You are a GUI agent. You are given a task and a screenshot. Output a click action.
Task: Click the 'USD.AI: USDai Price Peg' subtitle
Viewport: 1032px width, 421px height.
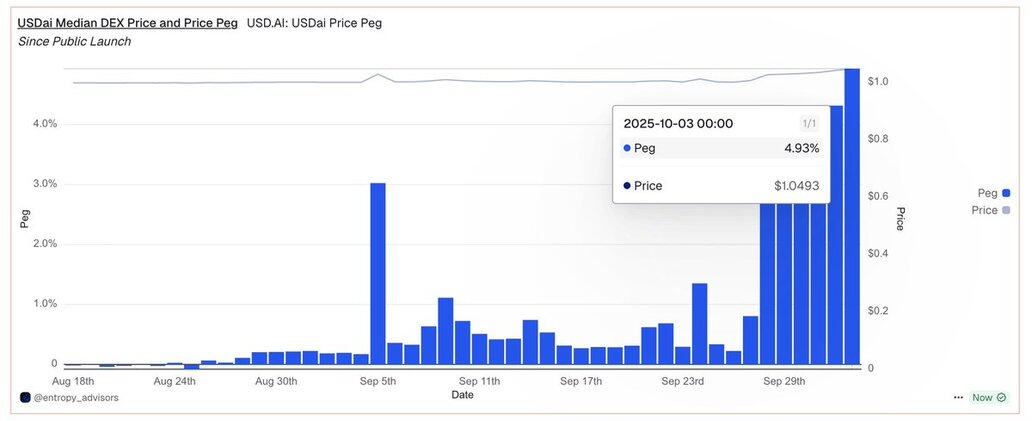(314, 22)
